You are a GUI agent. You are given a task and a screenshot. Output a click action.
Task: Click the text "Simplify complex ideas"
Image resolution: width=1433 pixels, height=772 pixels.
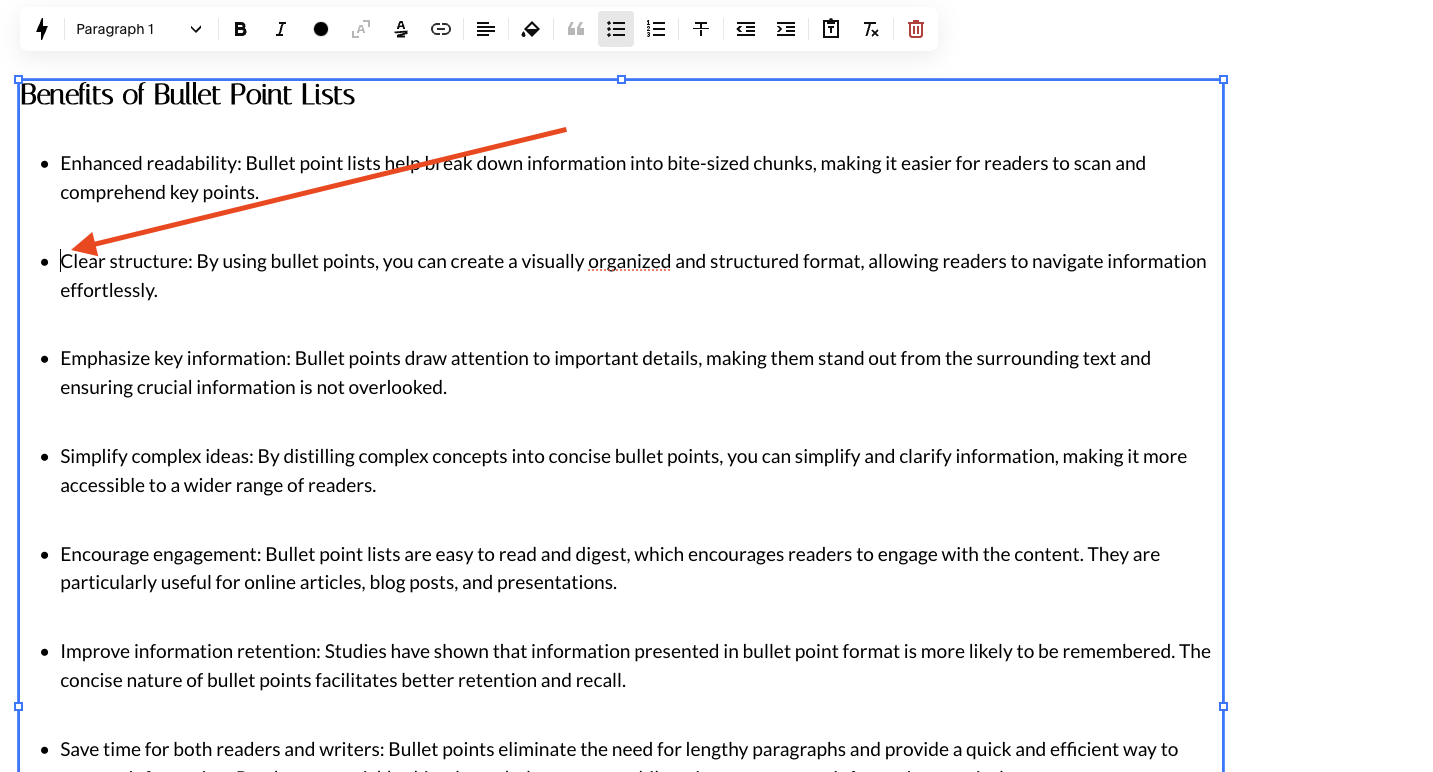click(155, 456)
